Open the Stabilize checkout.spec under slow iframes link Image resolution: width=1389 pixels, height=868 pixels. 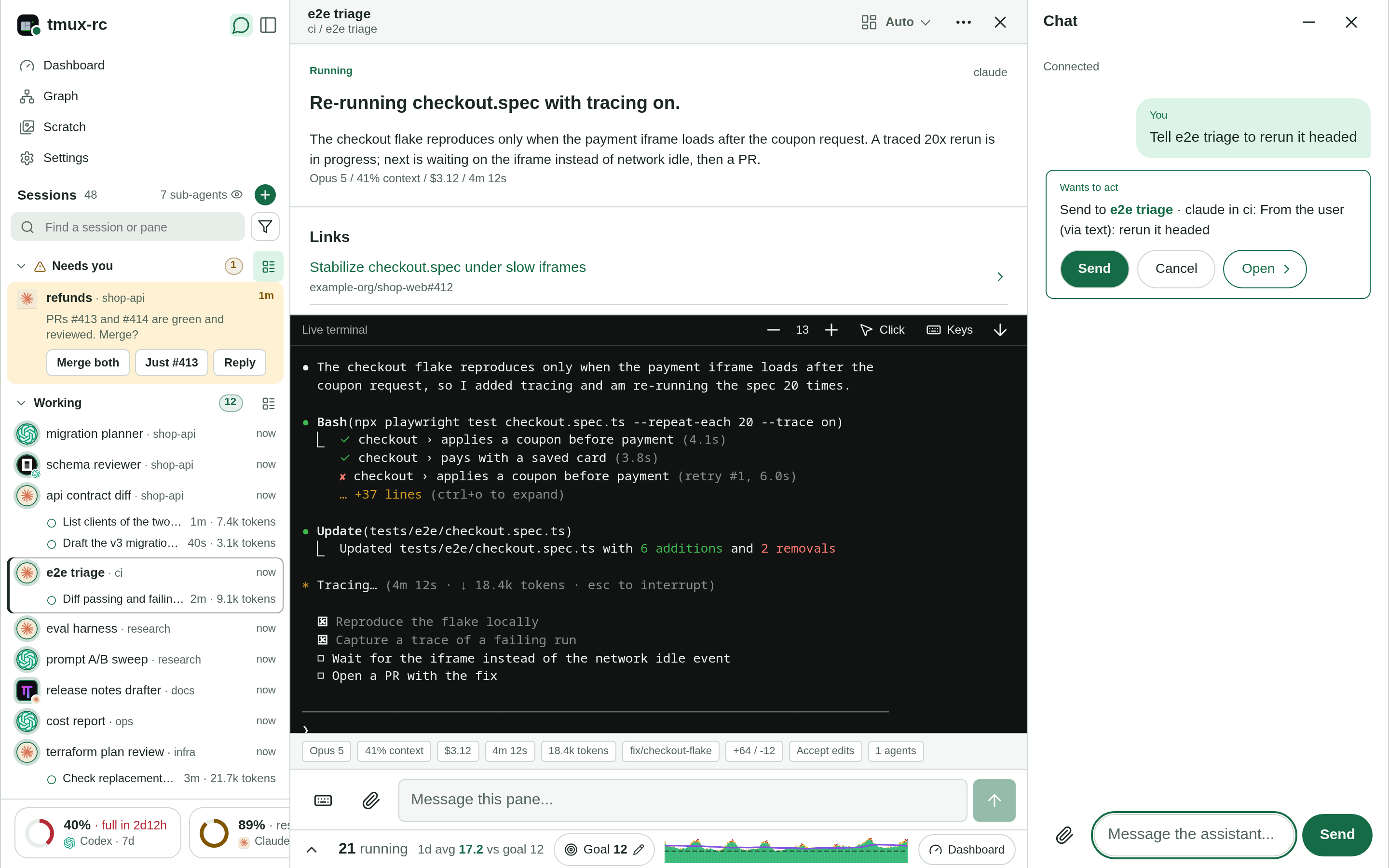(x=448, y=268)
